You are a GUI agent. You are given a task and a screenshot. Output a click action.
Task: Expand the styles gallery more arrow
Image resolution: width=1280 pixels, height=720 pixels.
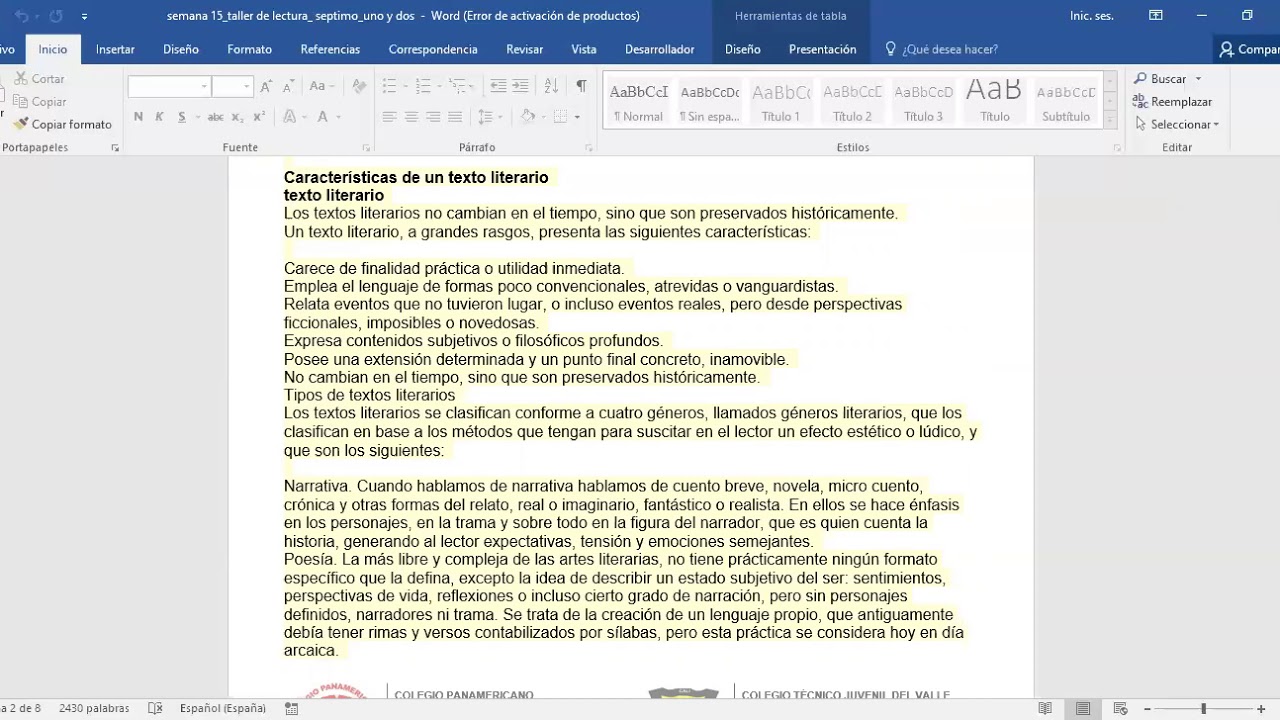(x=1110, y=120)
